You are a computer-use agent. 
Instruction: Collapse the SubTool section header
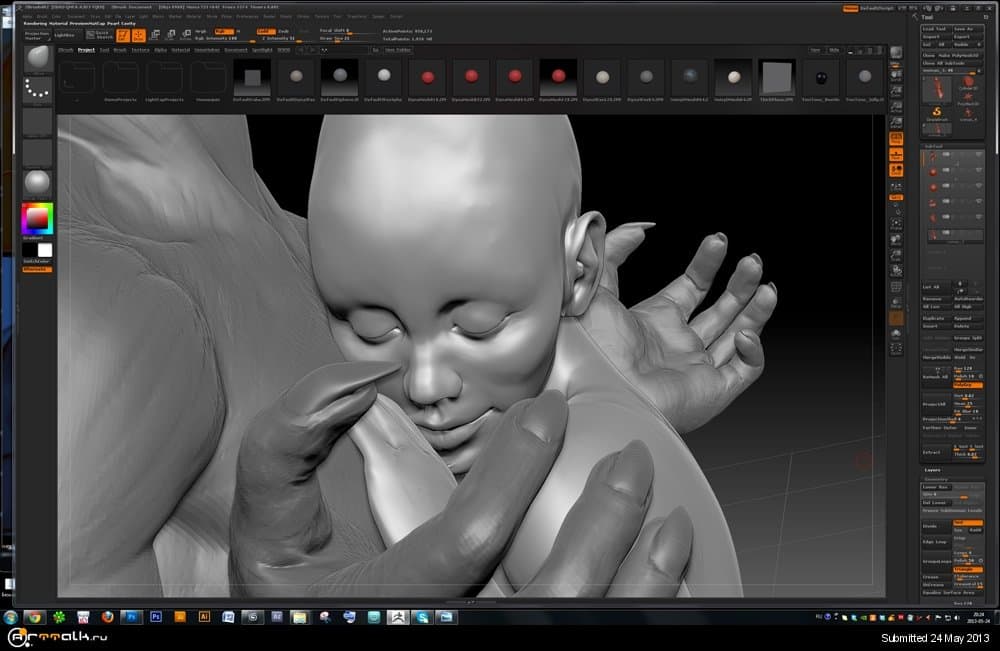[x=933, y=145]
